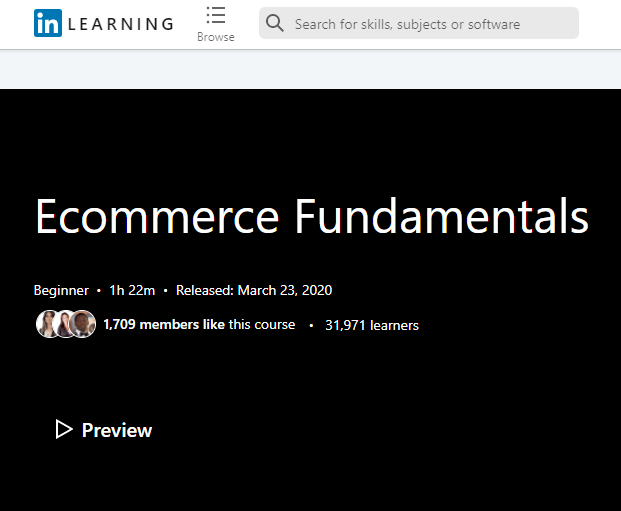
Task: Click the Preview play triangle icon
Action: [x=64, y=429]
